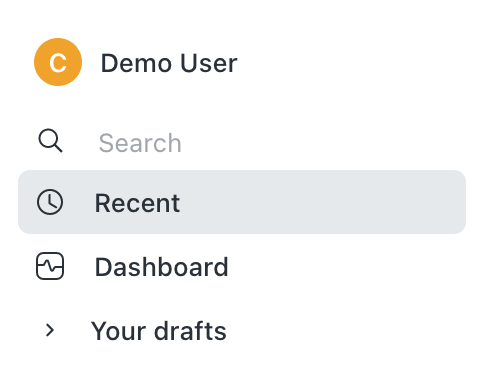Viewport: 482px width, 366px height.
Task: Click the waveform icon for Dashboard
Action: click(x=50, y=266)
